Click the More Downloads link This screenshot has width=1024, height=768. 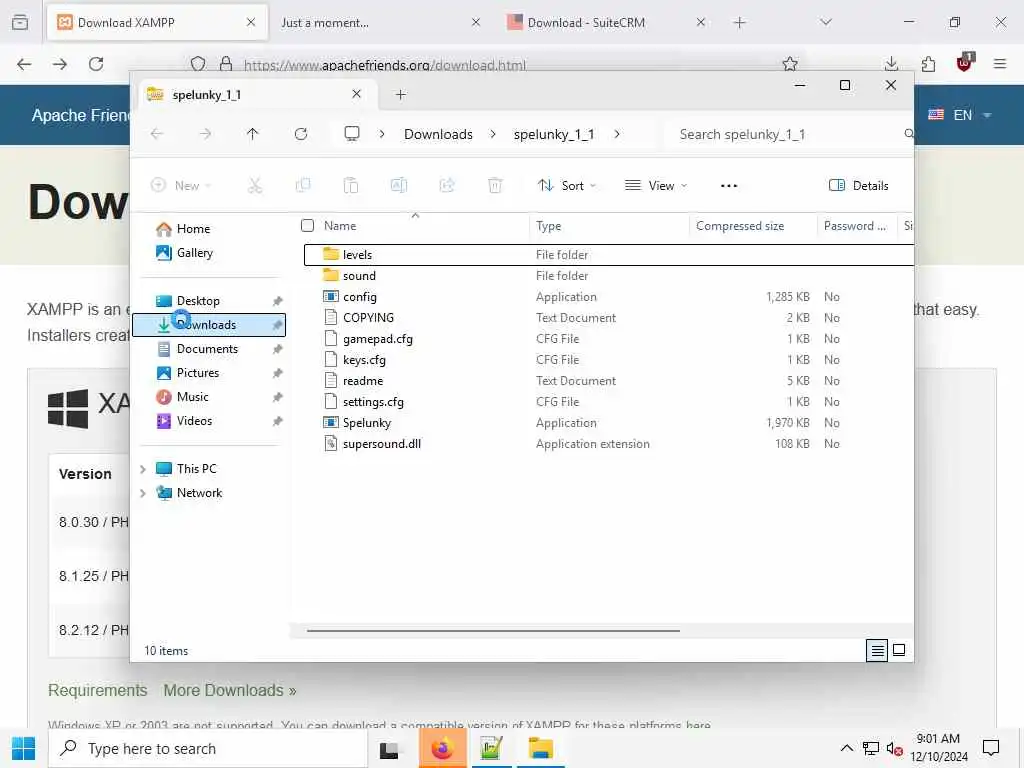(230, 690)
